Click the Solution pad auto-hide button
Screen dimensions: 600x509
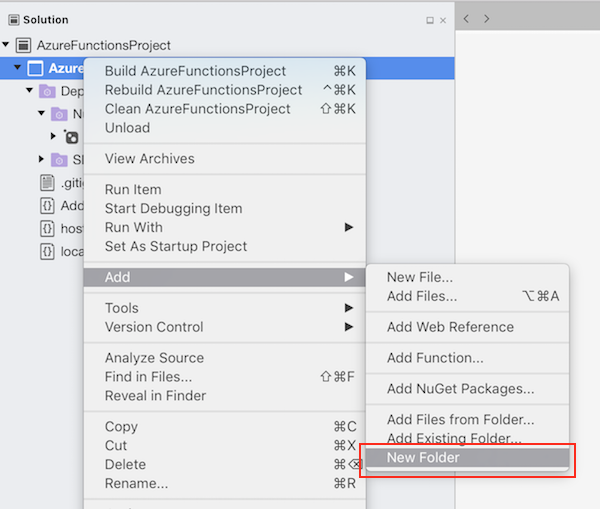pos(430,20)
